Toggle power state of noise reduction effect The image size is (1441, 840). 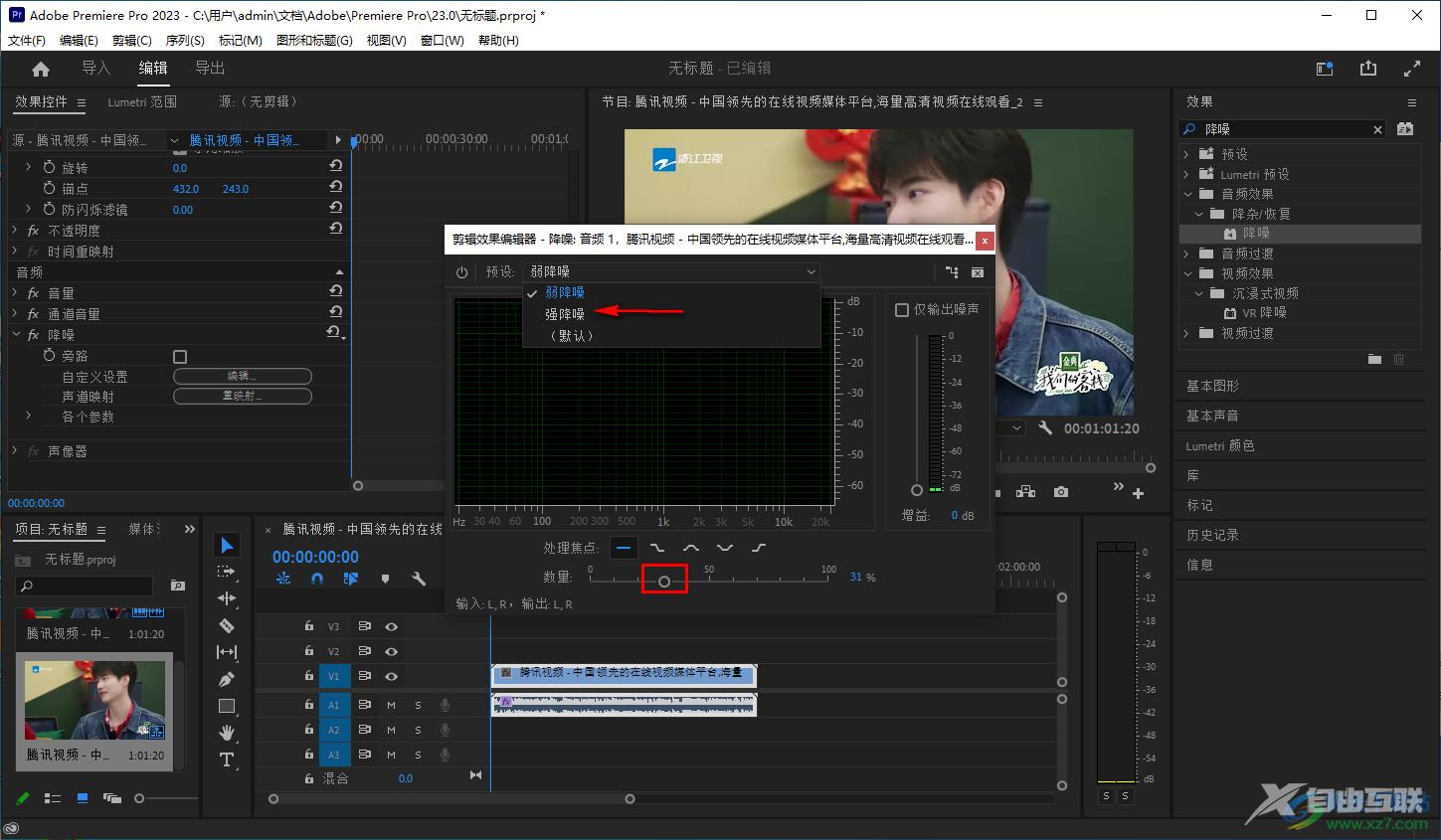461,271
